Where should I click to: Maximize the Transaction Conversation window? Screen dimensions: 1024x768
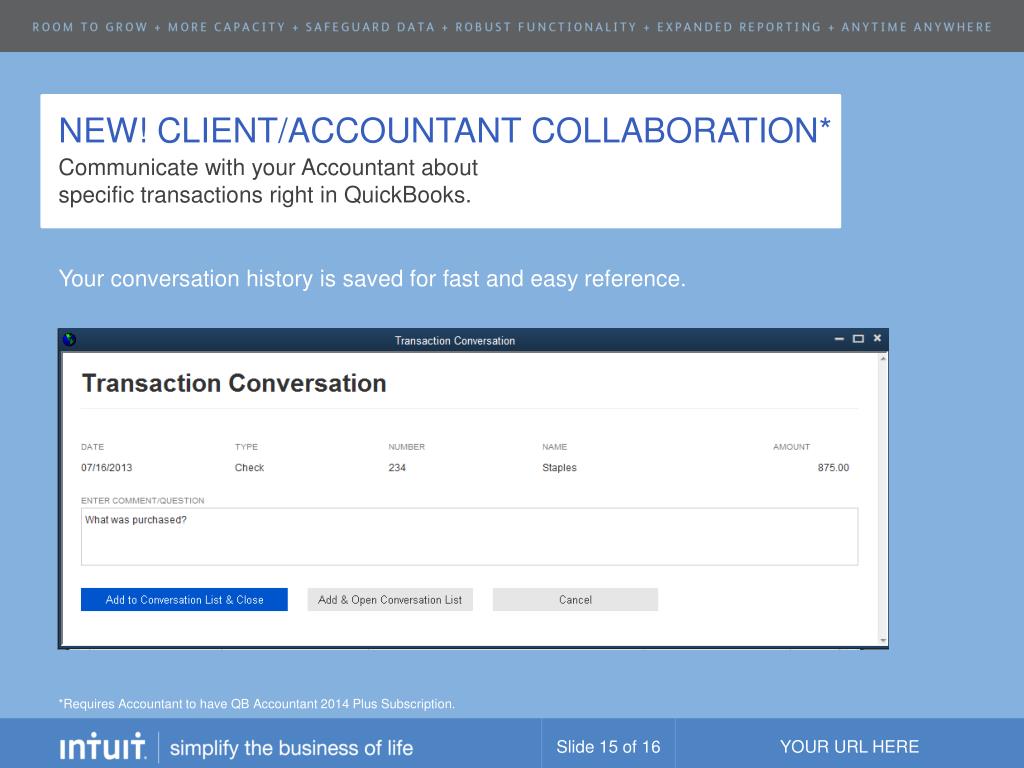coord(858,338)
